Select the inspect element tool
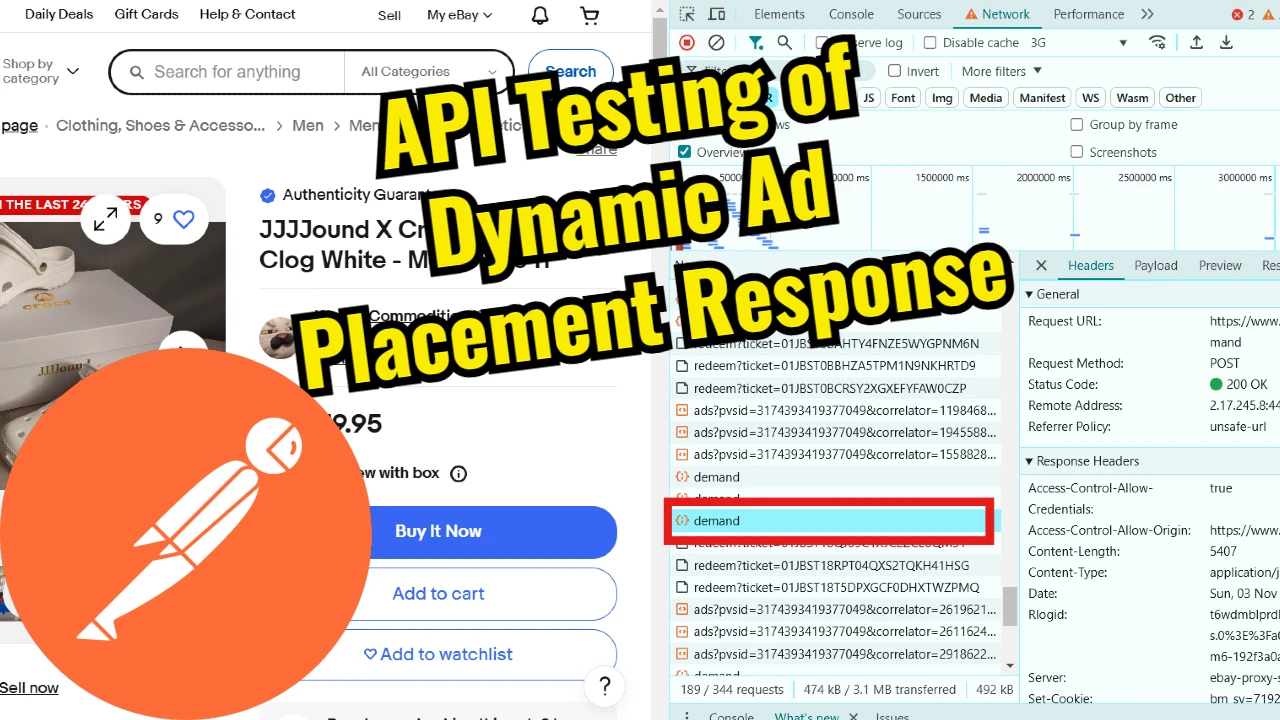1280x720 pixels. [x=687, y=14]
